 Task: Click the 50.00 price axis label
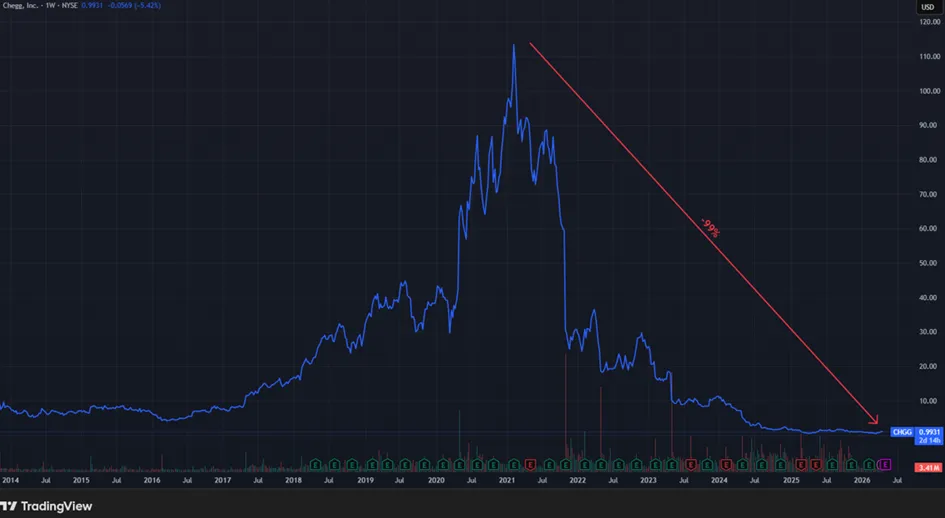[x=930, y=262]
